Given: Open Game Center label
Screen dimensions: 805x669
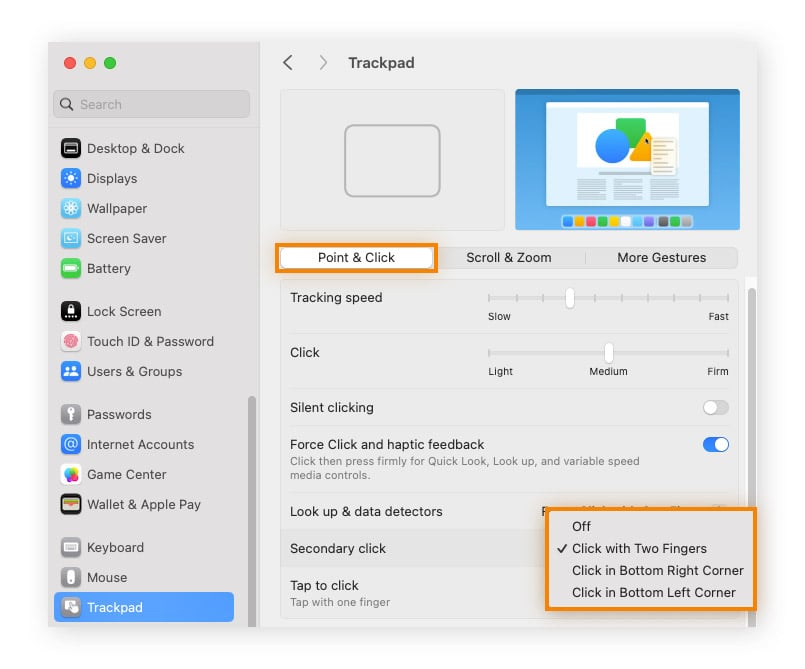Looking at the screenshot, I should [x=127, y=474].
